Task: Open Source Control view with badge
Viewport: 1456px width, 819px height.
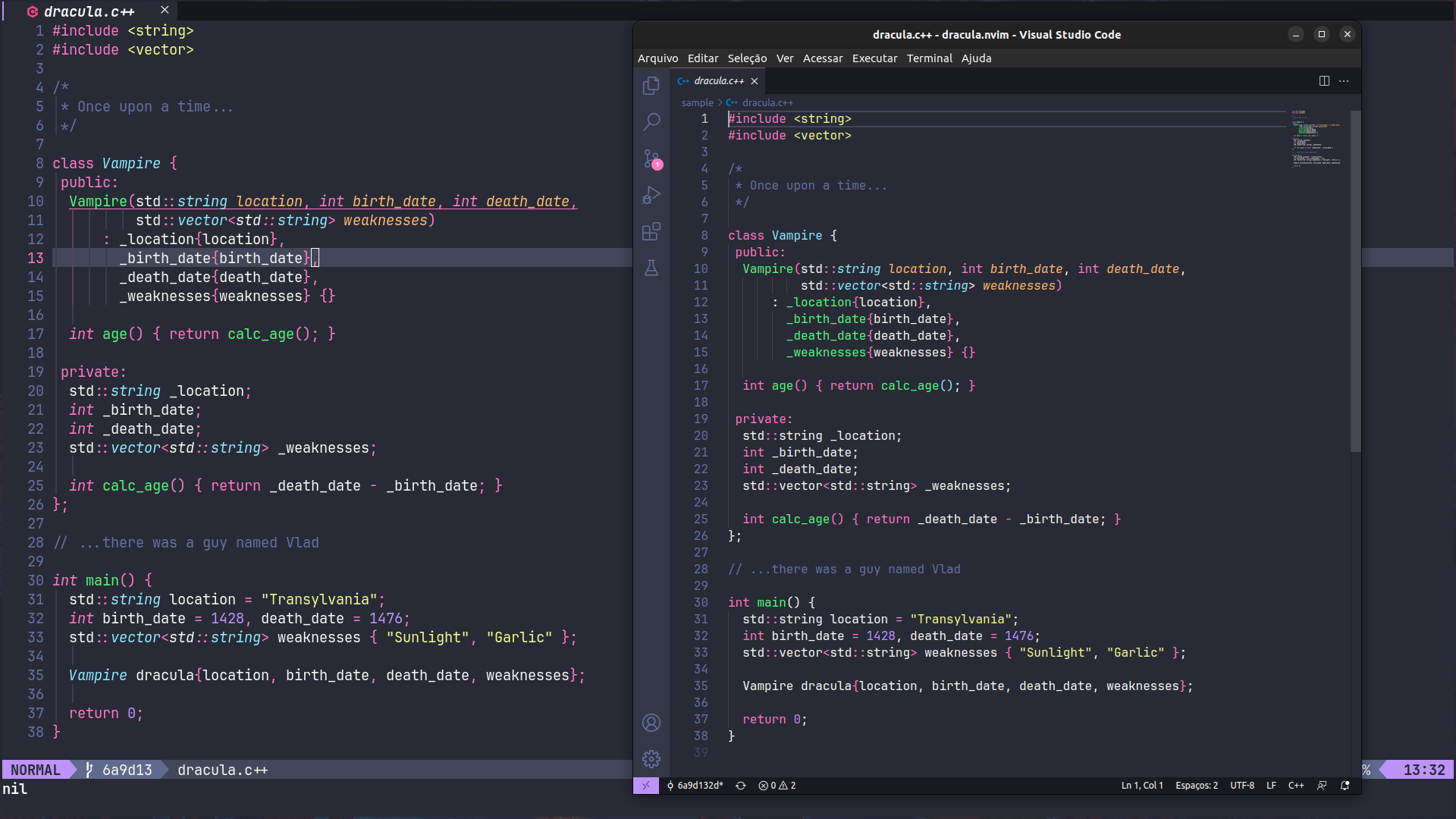Action: point(651,158)
